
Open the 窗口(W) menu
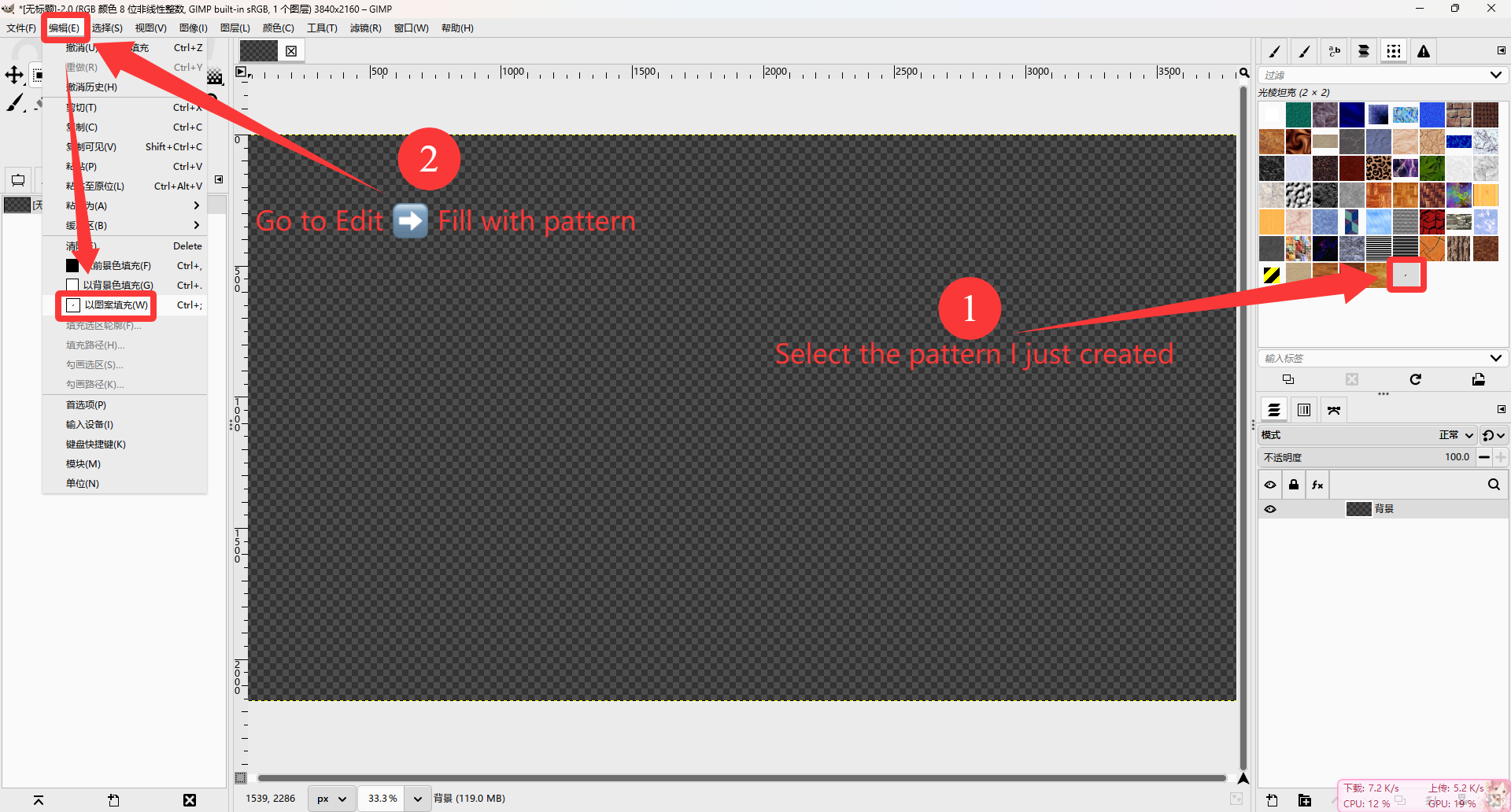(x=412, y=28)
